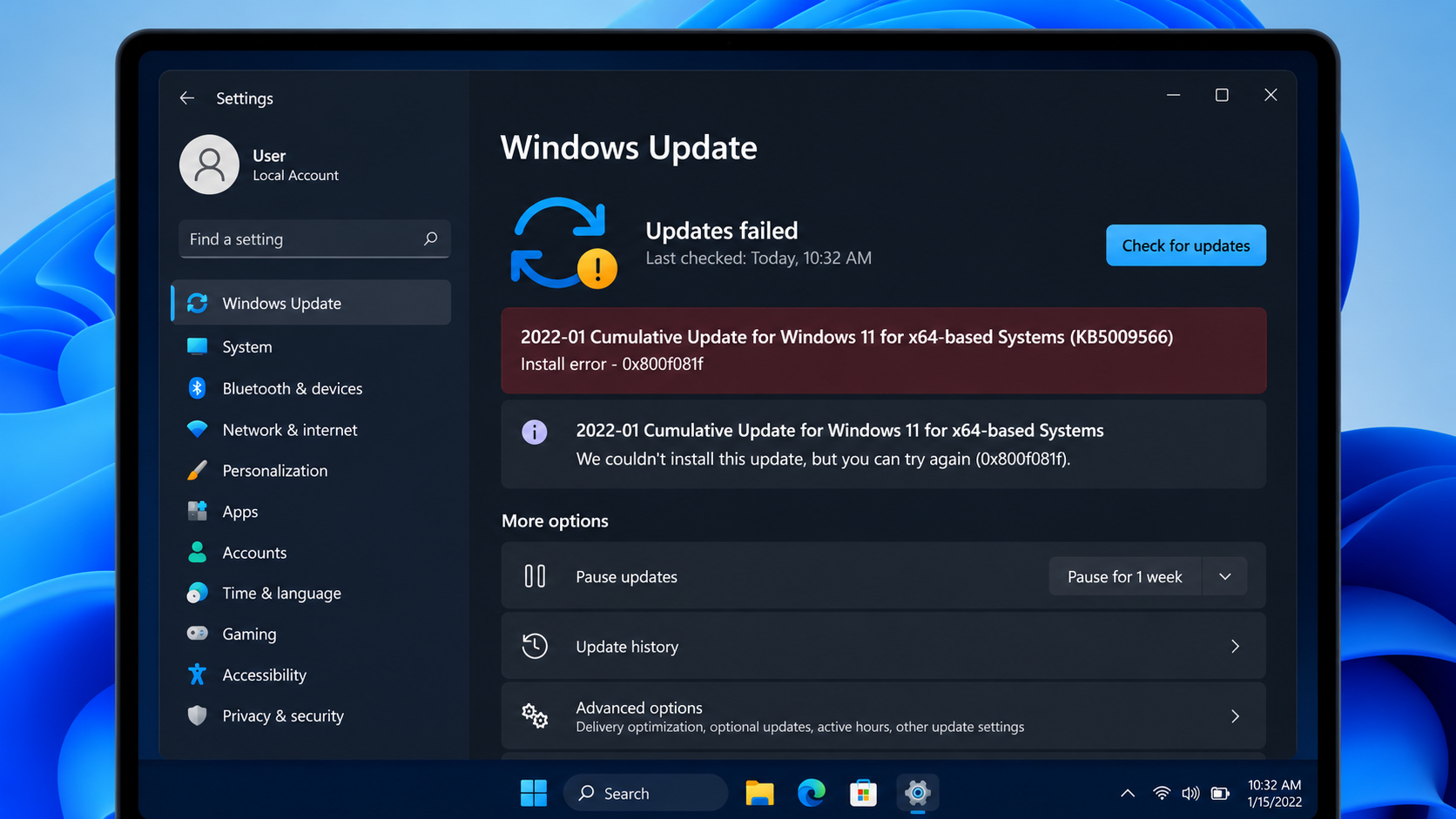1456x819 pixels.
Task: Click the Update history row label
Action: [x=627, y=647]
